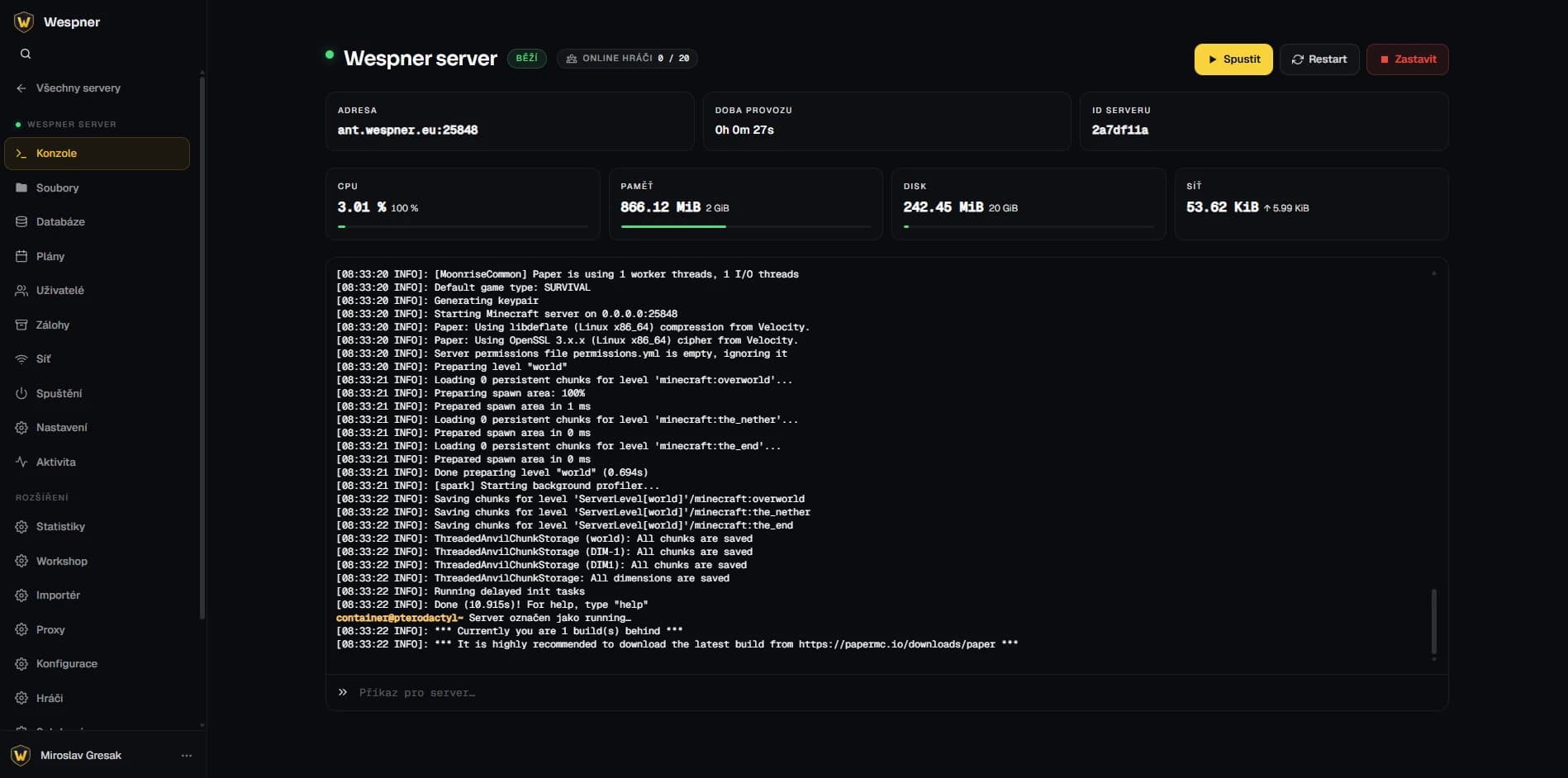Open the Uživatelé users page
Viewport: 1568px width, 778px height.
tap(97, 291)
